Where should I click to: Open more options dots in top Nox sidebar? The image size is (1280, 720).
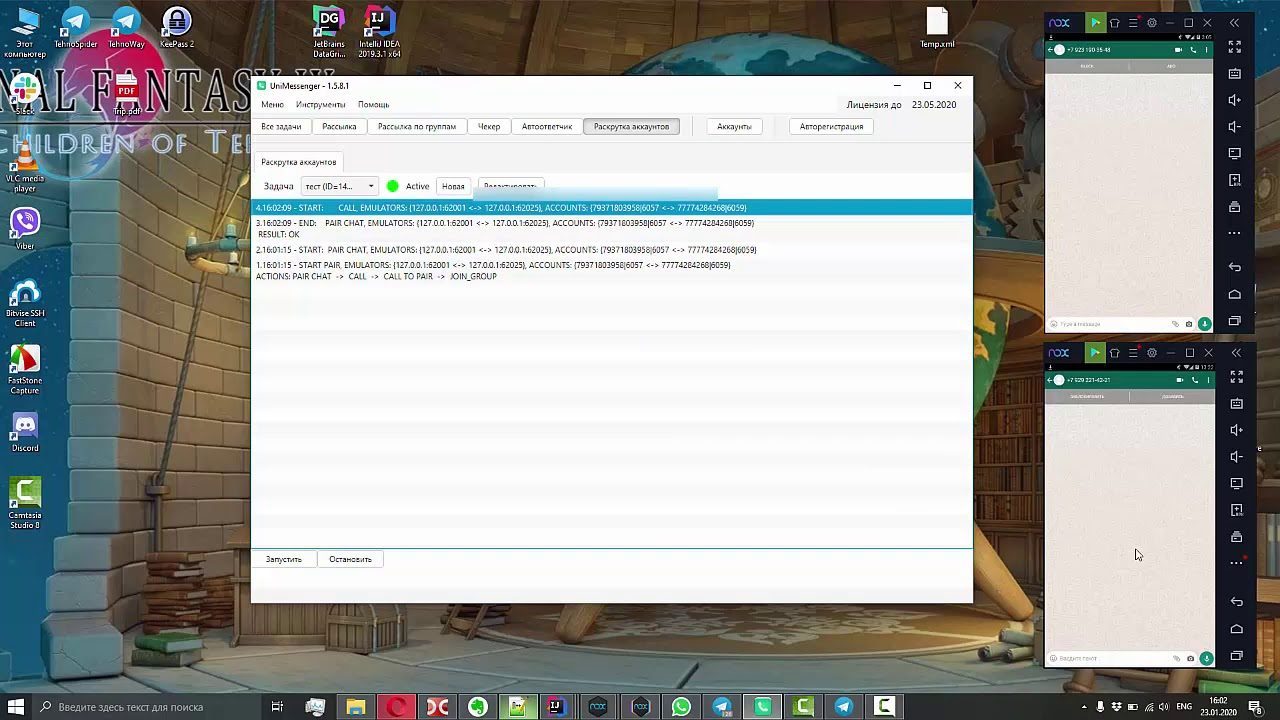click(1235, 233)
